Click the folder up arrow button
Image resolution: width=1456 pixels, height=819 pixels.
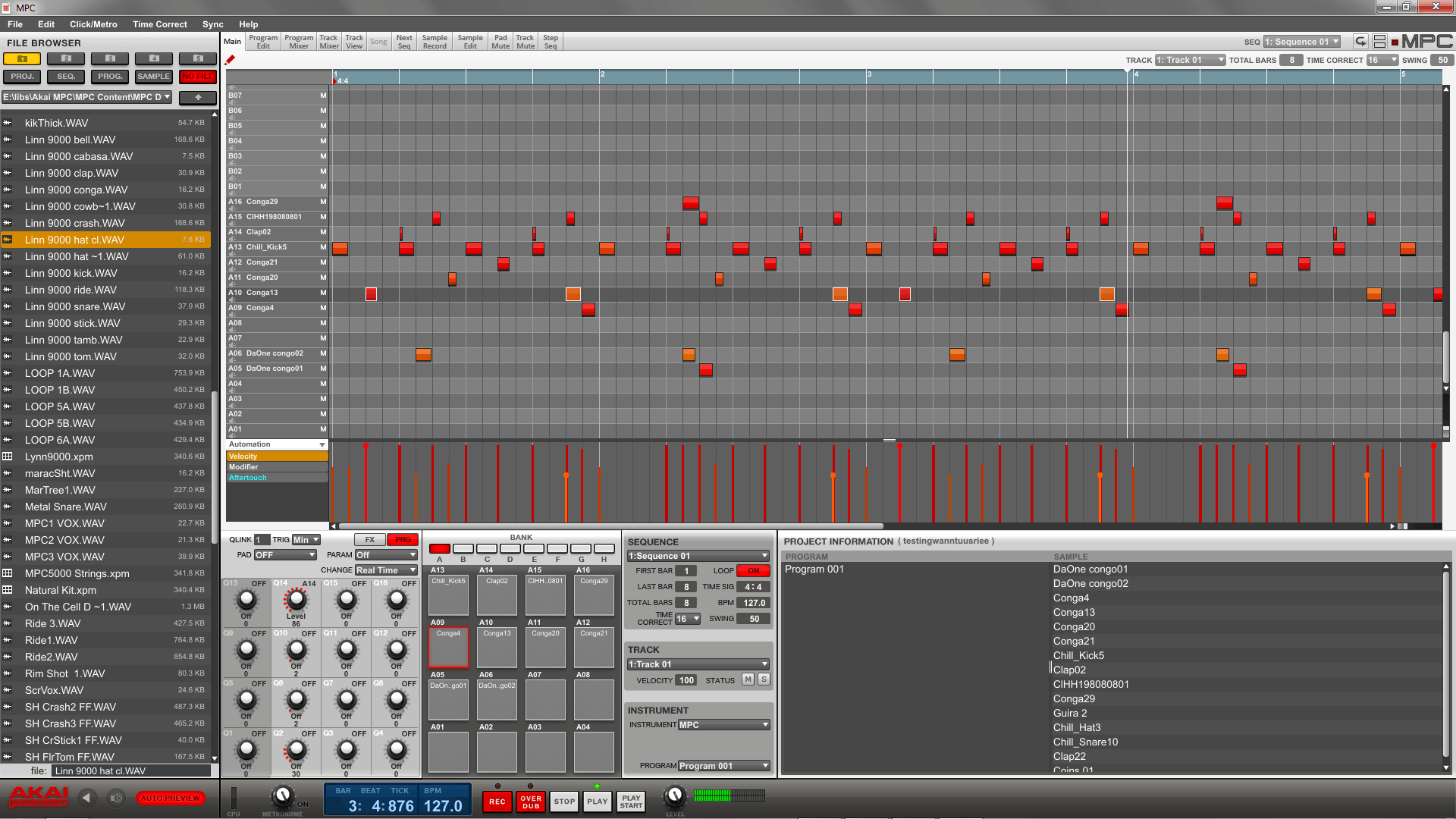coord(198,97)
